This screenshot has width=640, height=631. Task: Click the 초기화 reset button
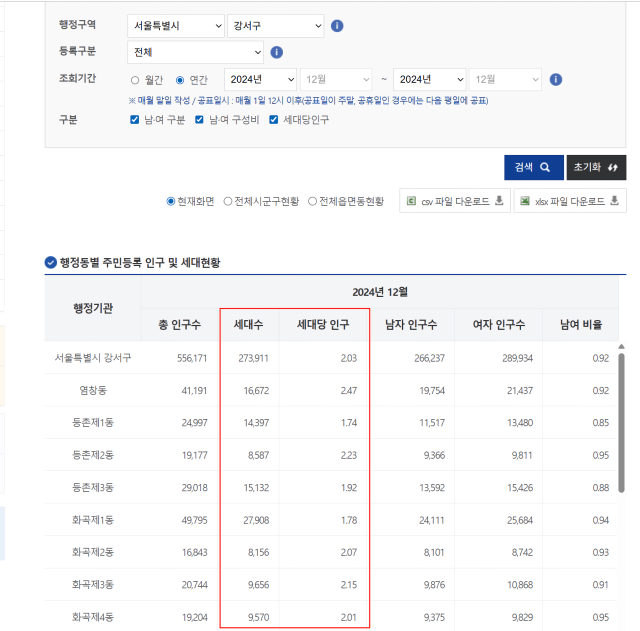click(x=596, y=167)
